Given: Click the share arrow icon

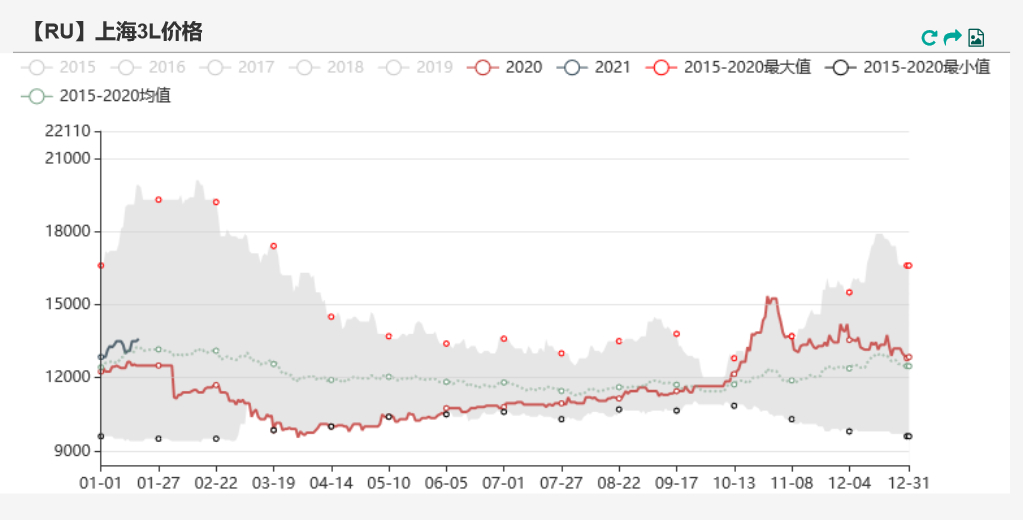Looking at the screenshot, I should coord(953,37).
